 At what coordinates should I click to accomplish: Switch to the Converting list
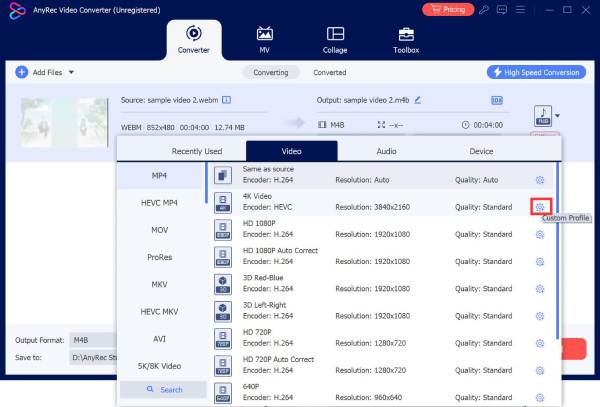(271, 72)
